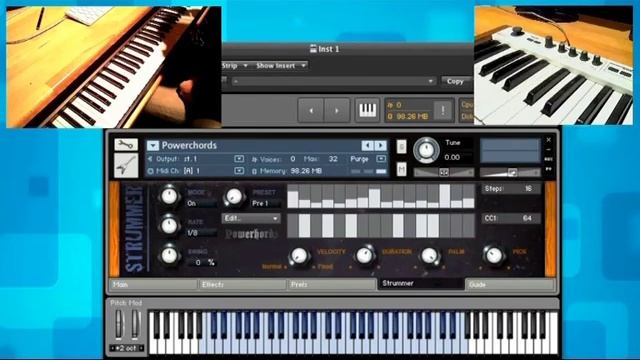Switch to the Prefs tab
Screen dimensions: 640x360
click(331, 284)
